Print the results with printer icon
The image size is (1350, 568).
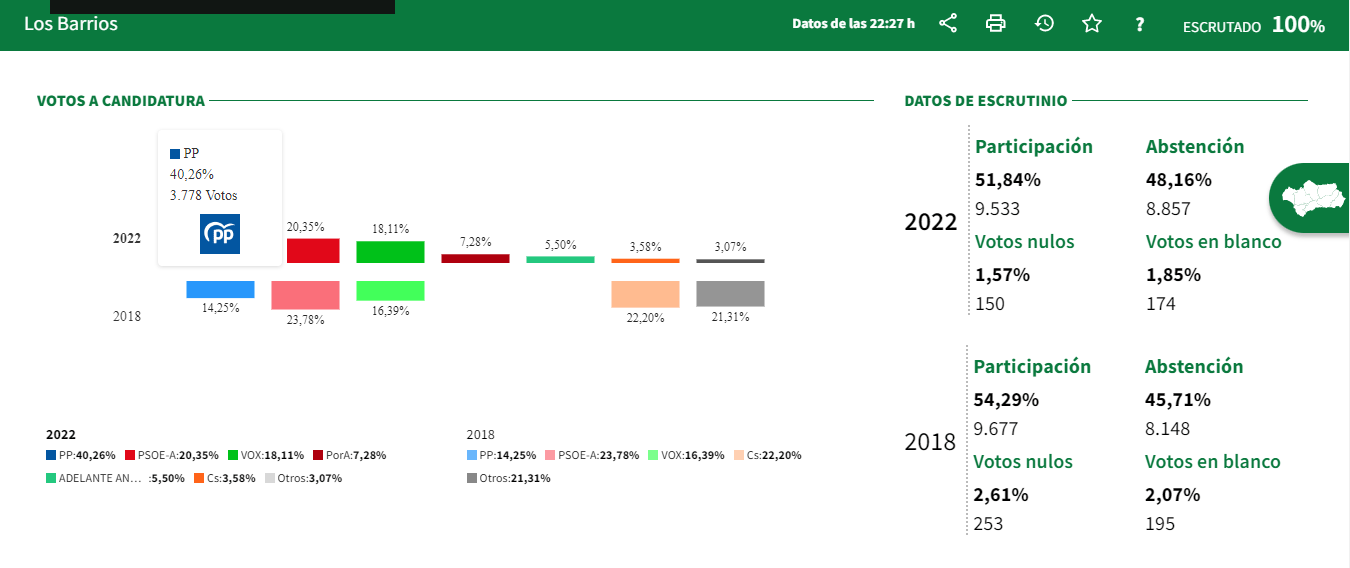996,24
